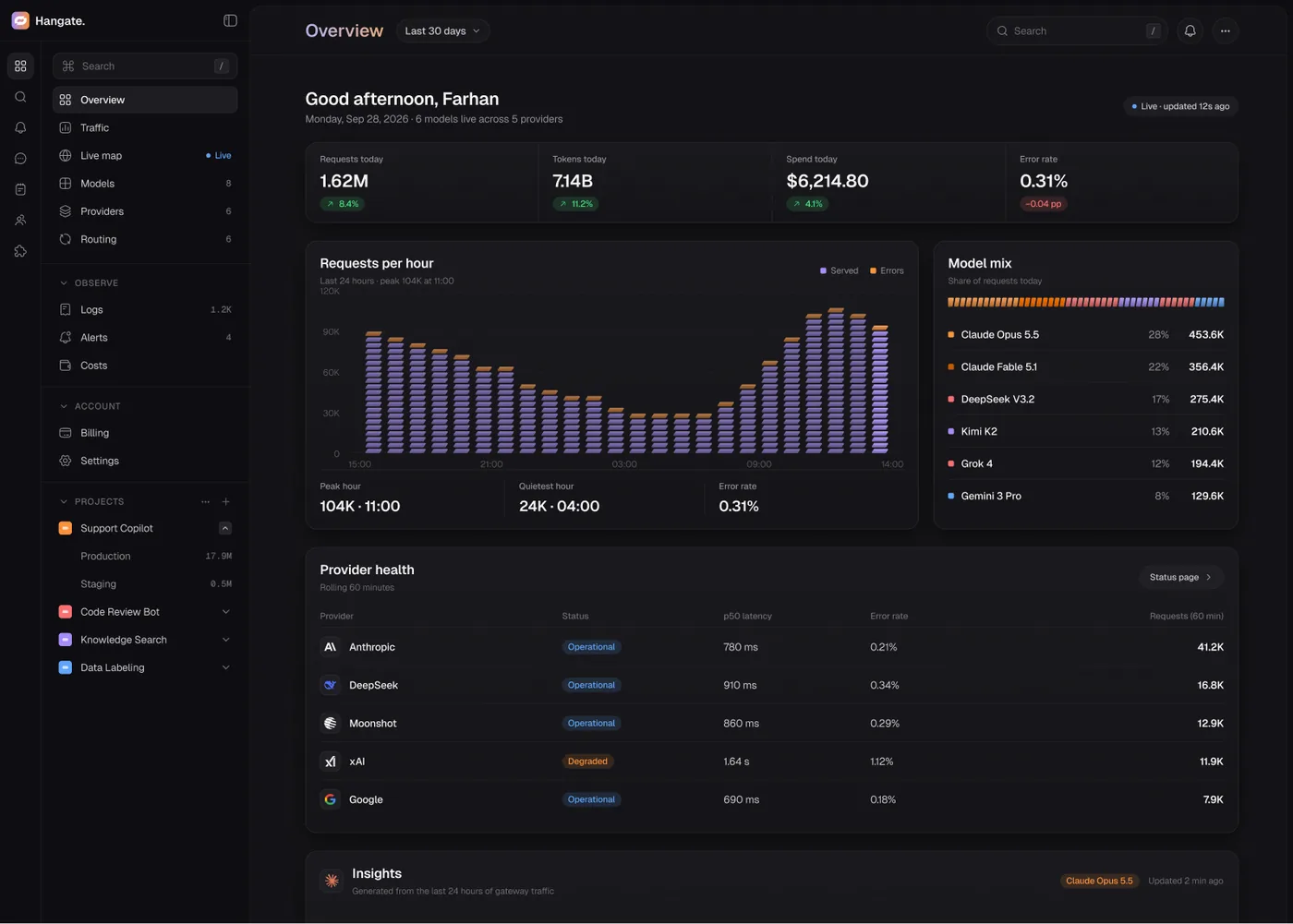1293x924 pixels.
Task: Click the Hangate logo icon
Action: pyautogui.click(x=20, y=20)
